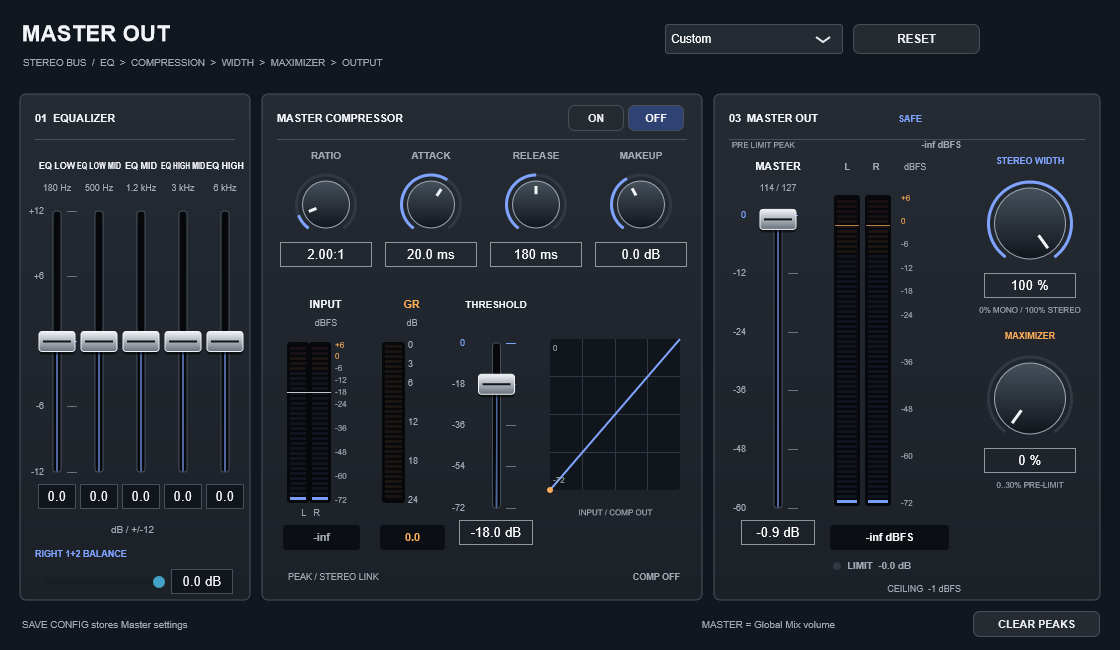Open the Custom preset dropdown
Viewport: 1120px width, 650px height.
pos(754,39)
